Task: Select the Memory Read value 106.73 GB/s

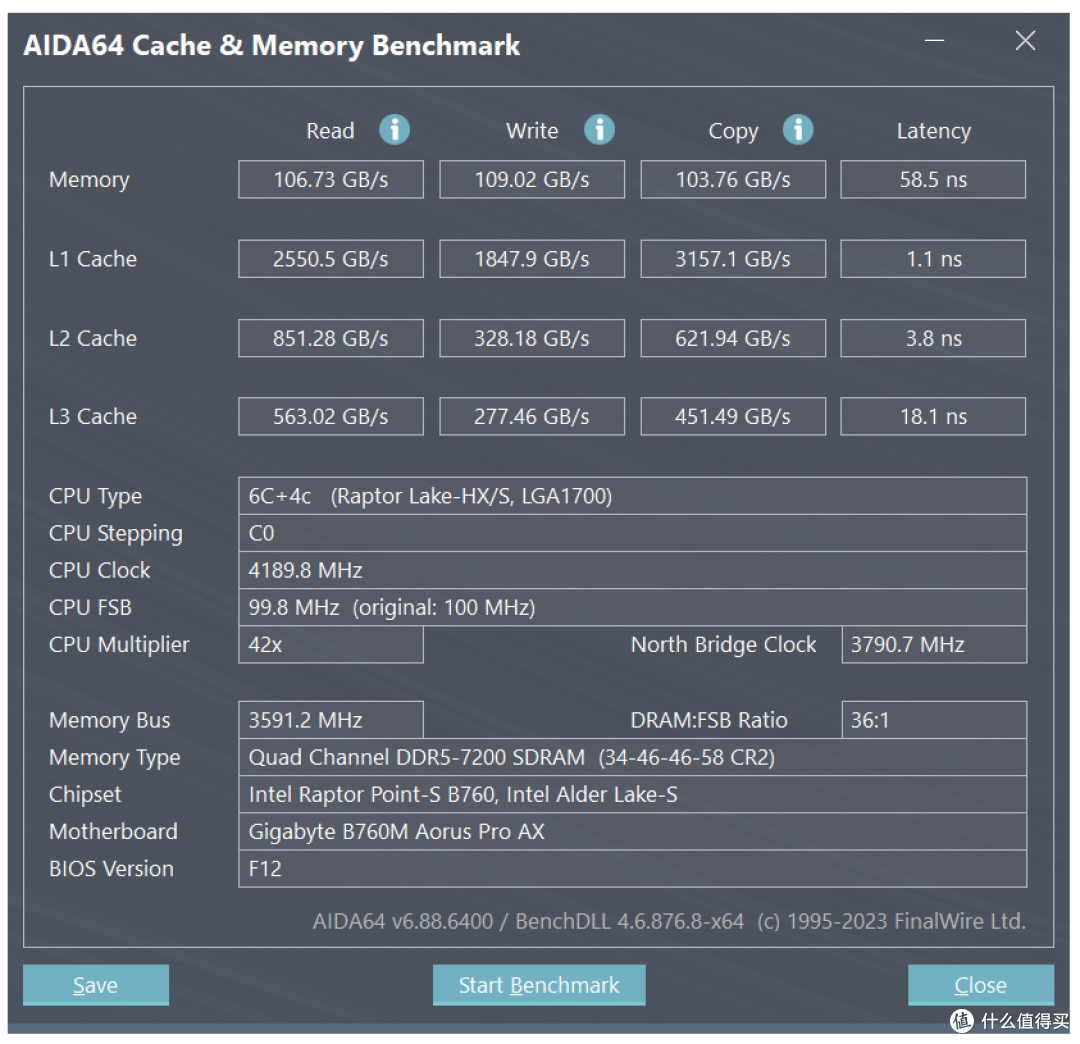Action: click(331, 180)
